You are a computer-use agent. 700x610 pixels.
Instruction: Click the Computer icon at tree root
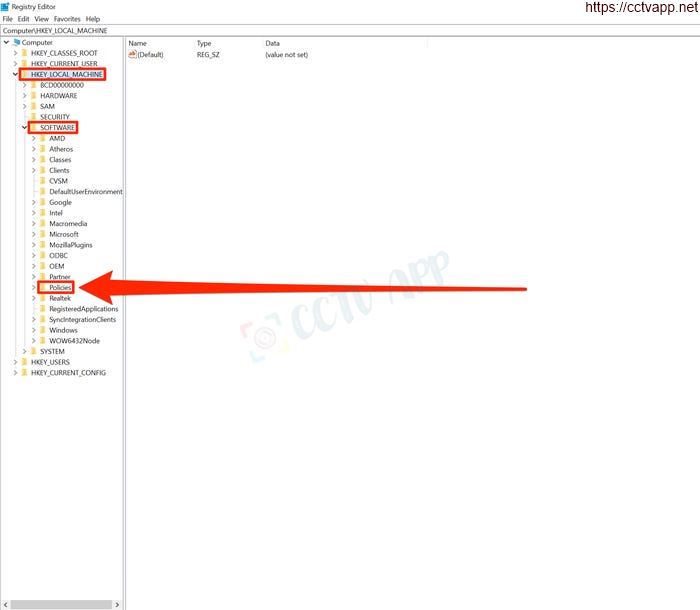(16, 42)
